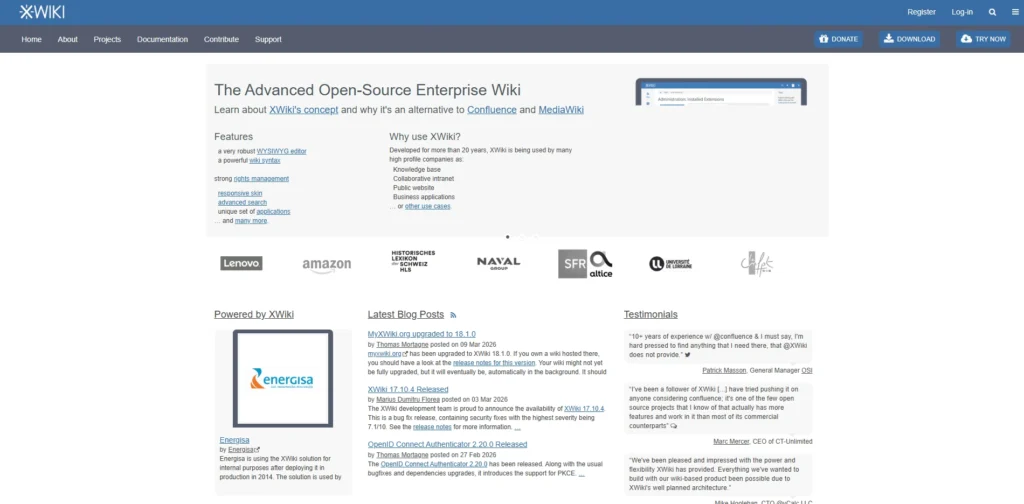Open the MyXWiki.org upgraded to 18.1.0 post

click(421, 334)
